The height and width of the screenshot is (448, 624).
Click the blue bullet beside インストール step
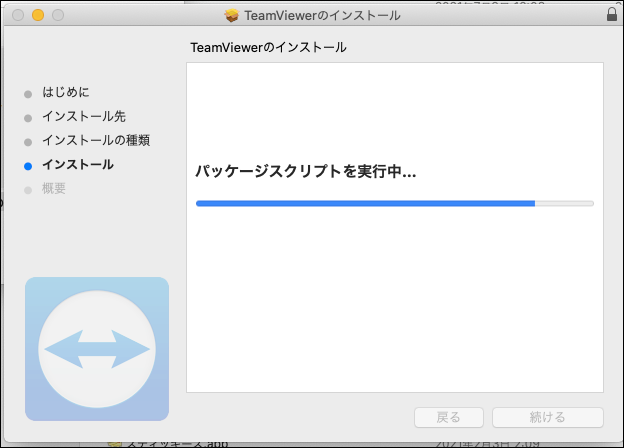coord(28,166)
